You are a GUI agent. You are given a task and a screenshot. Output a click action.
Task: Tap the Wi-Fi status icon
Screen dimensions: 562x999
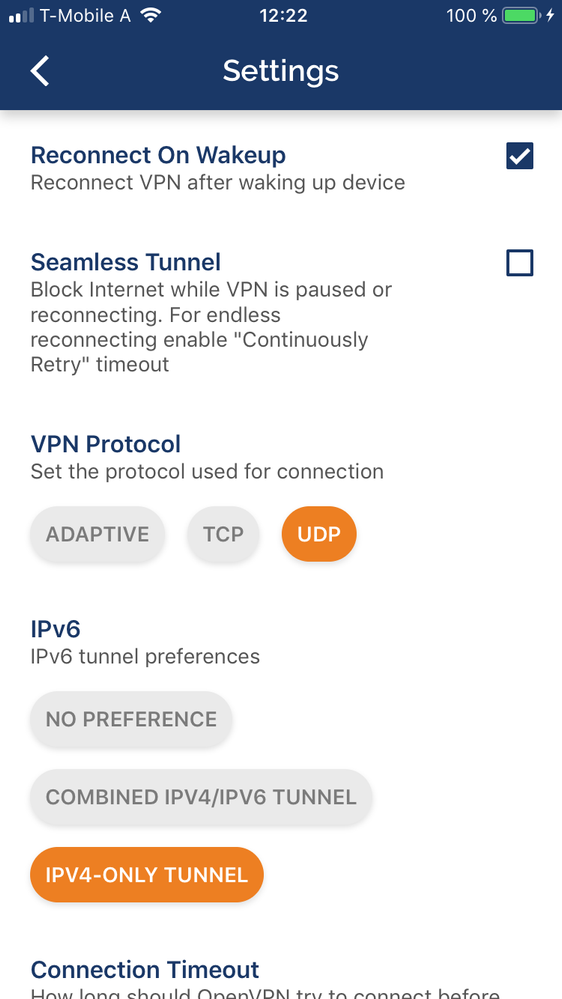coord(151,15)
